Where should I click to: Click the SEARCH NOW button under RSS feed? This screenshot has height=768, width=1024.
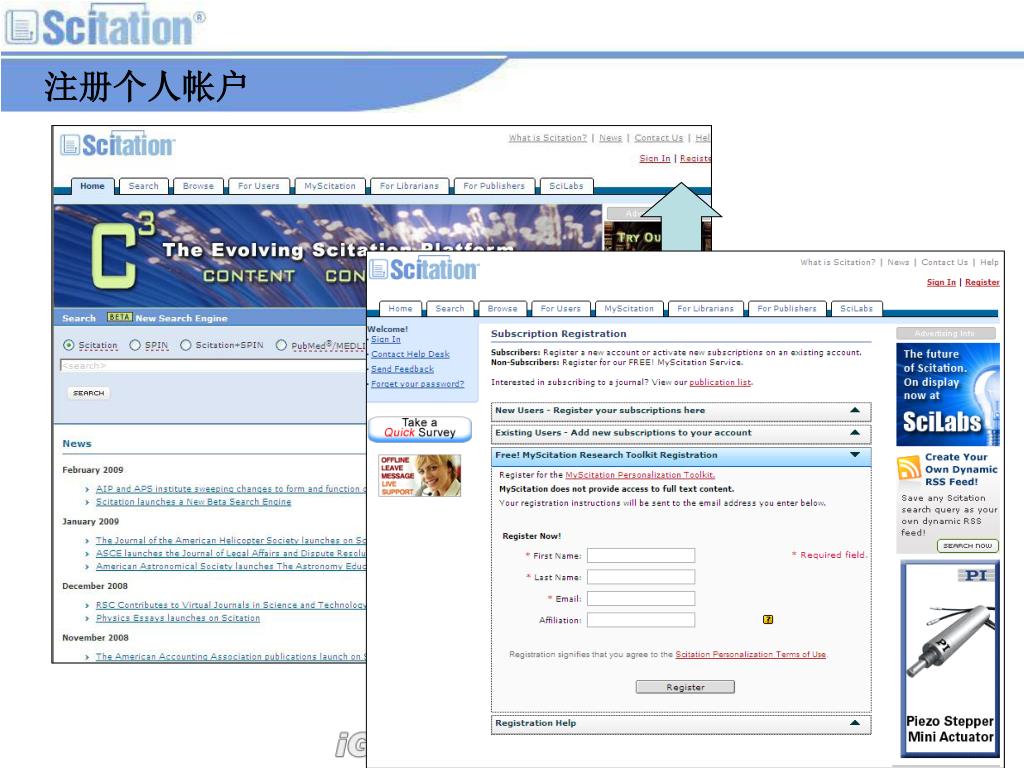click(x=967, y=545)
